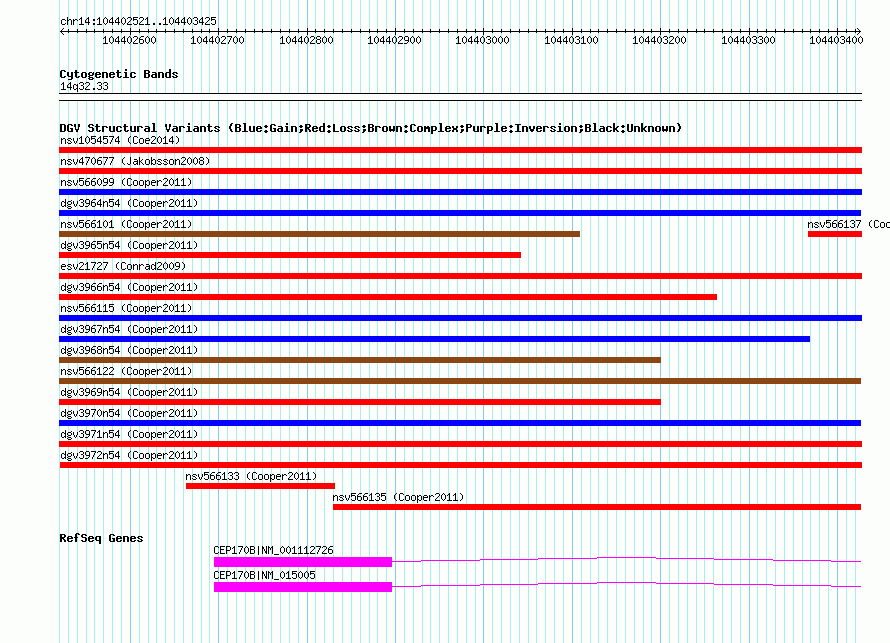This screenshot has width=890, height=643.
Task: Click the blue dgv3970n54 gain bar
Action: pos(460,423)
